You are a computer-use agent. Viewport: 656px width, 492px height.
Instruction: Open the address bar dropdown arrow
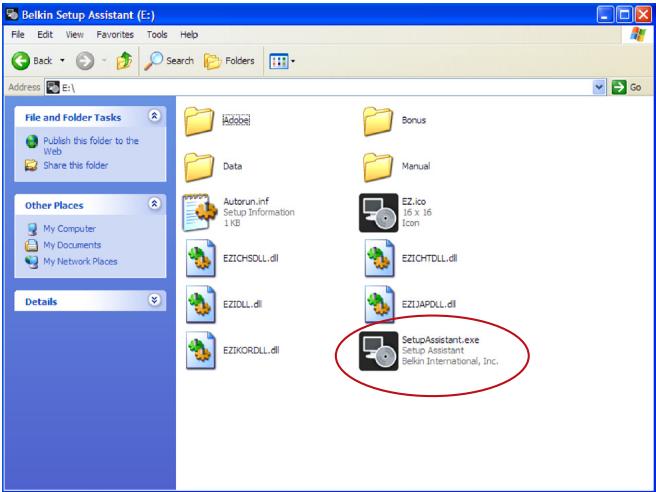point(599,87)
